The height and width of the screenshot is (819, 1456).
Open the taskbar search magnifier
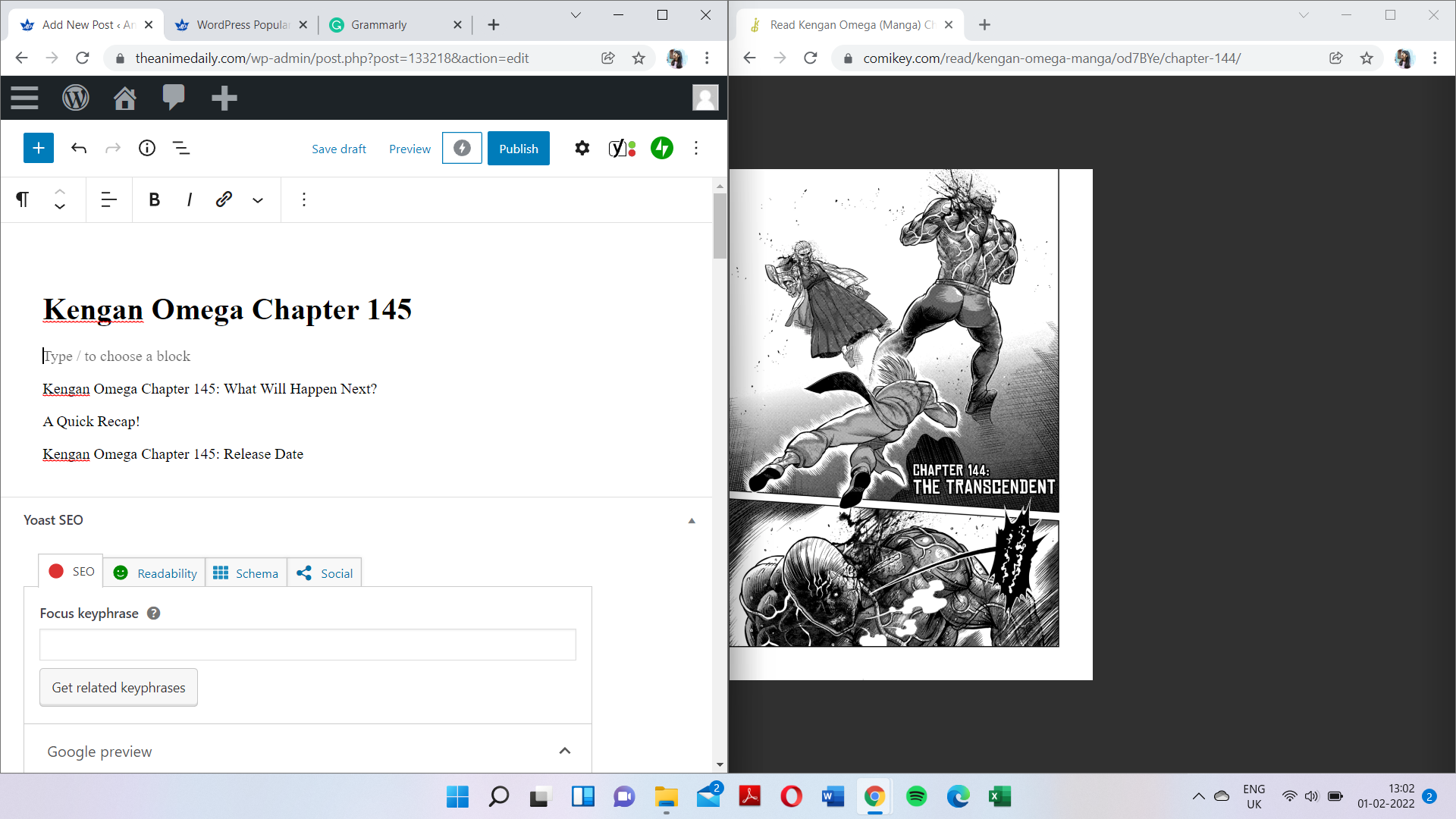coord(498,796)
